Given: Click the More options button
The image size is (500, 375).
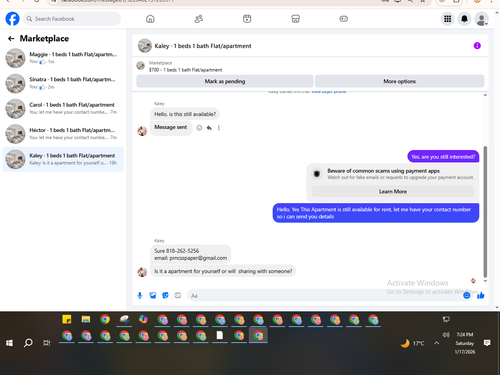Looking at the screenshot, I should coord(399,81).
